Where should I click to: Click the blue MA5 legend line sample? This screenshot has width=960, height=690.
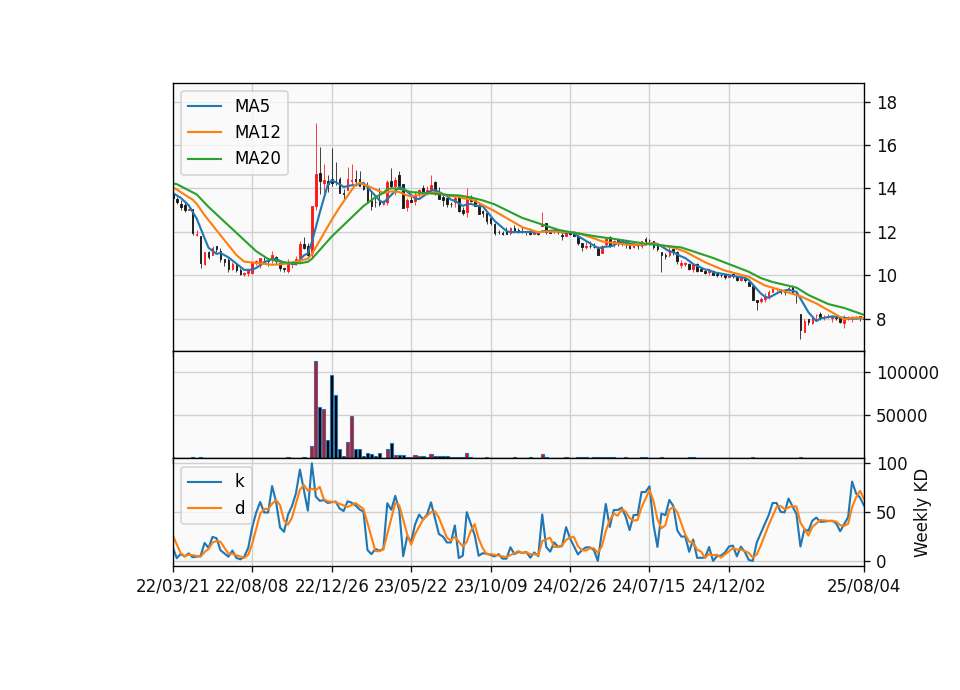[204, 106]
